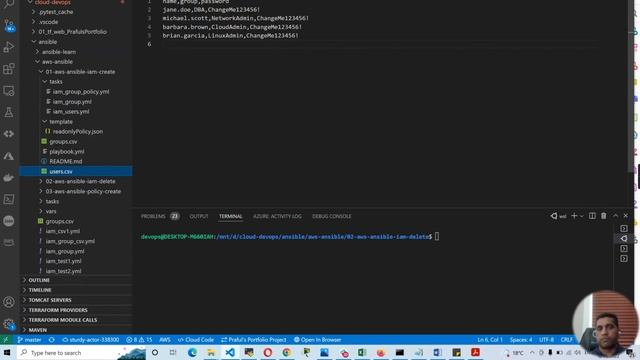640x360 pixels.
Task: Click UTF-8 encoding in status bar
Action: pyautogui.click(x=547, y=340)
